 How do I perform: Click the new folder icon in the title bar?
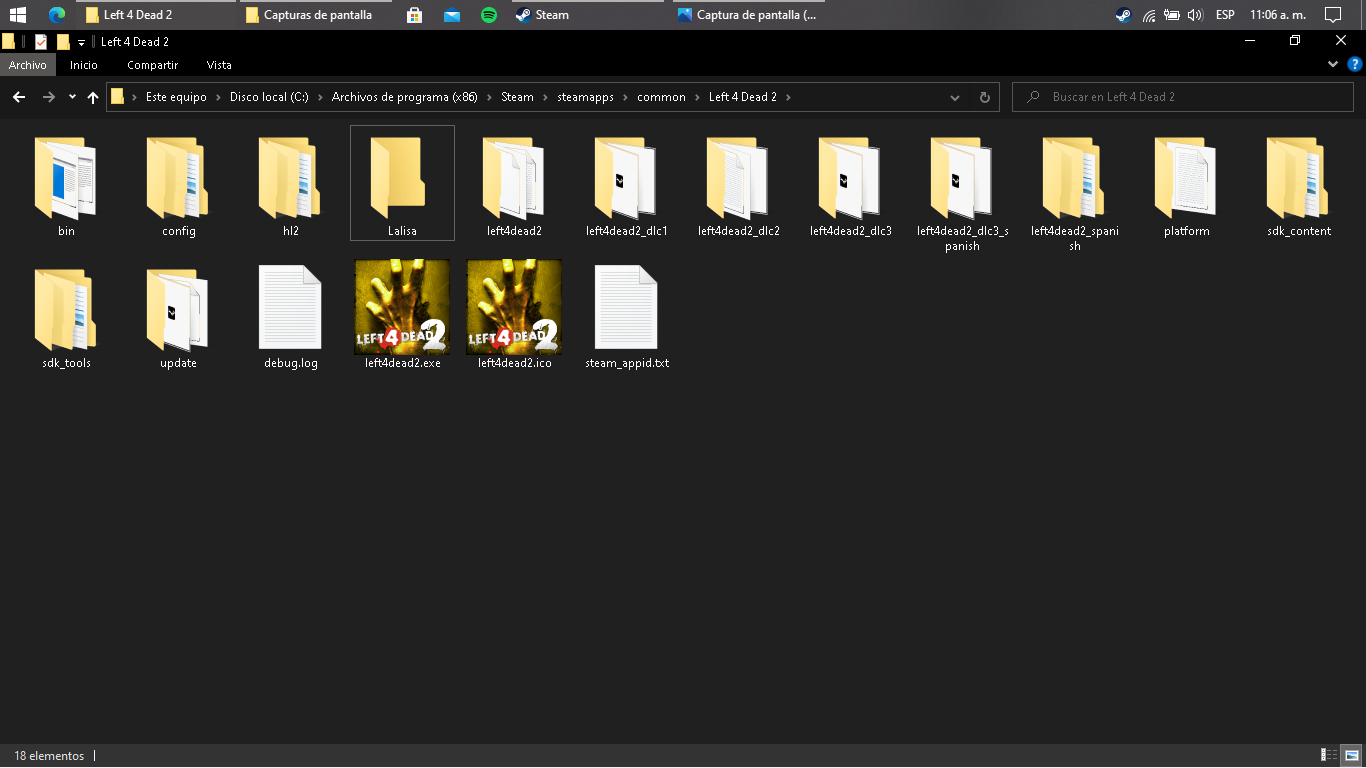[x=63, y=42]
